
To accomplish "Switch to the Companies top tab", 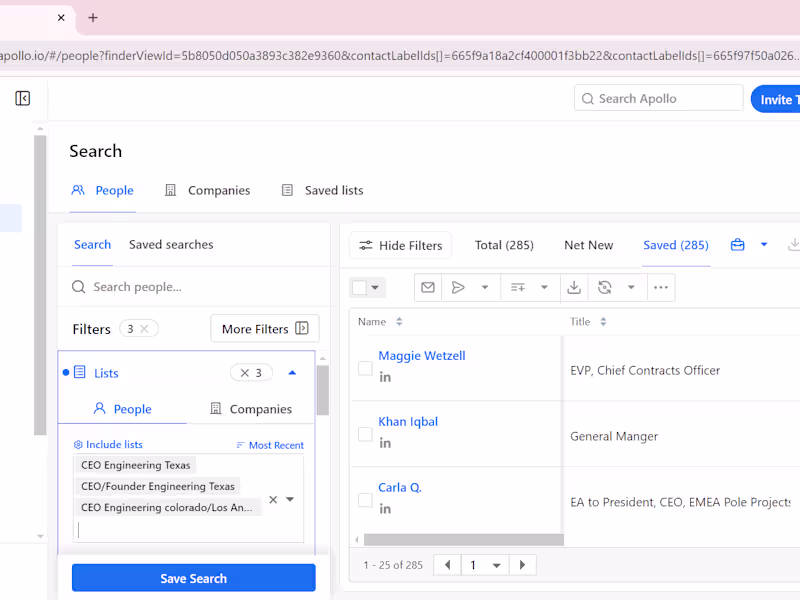I will (x=208, y=190).
